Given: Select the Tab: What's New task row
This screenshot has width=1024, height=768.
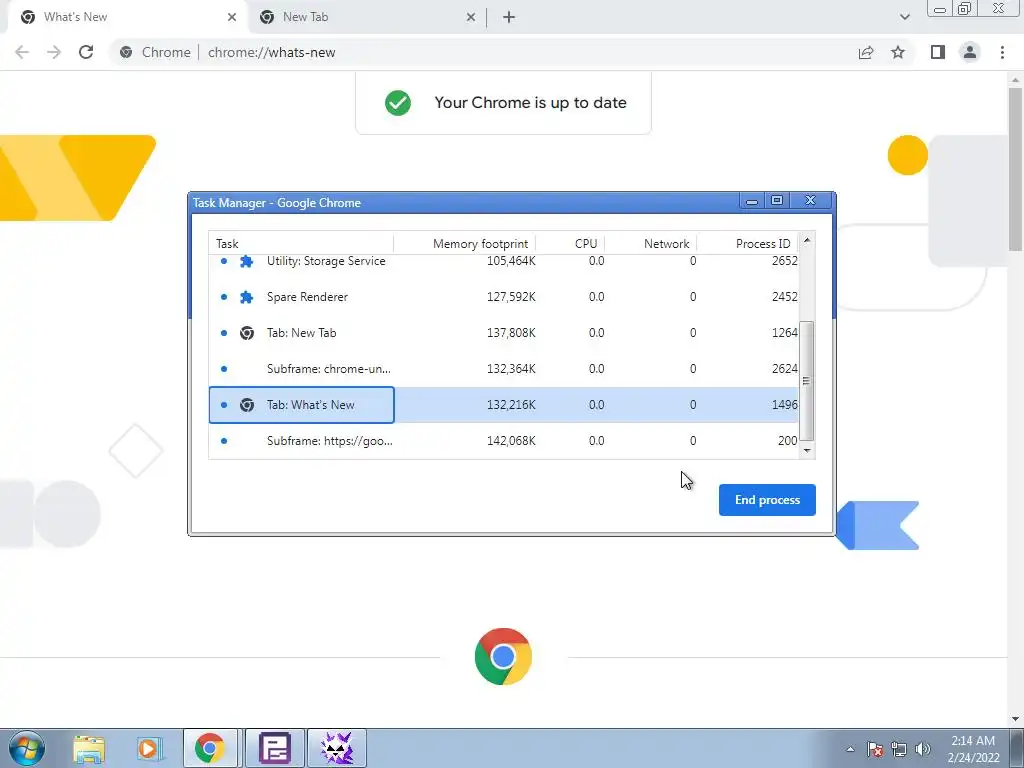Looking at the screenshot, I should click(x=504, y=405).
